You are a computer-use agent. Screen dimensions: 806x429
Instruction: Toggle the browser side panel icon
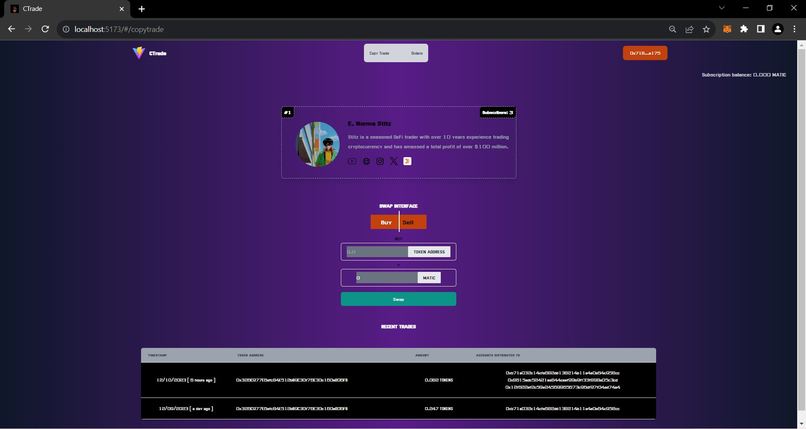tap(761, 29)
